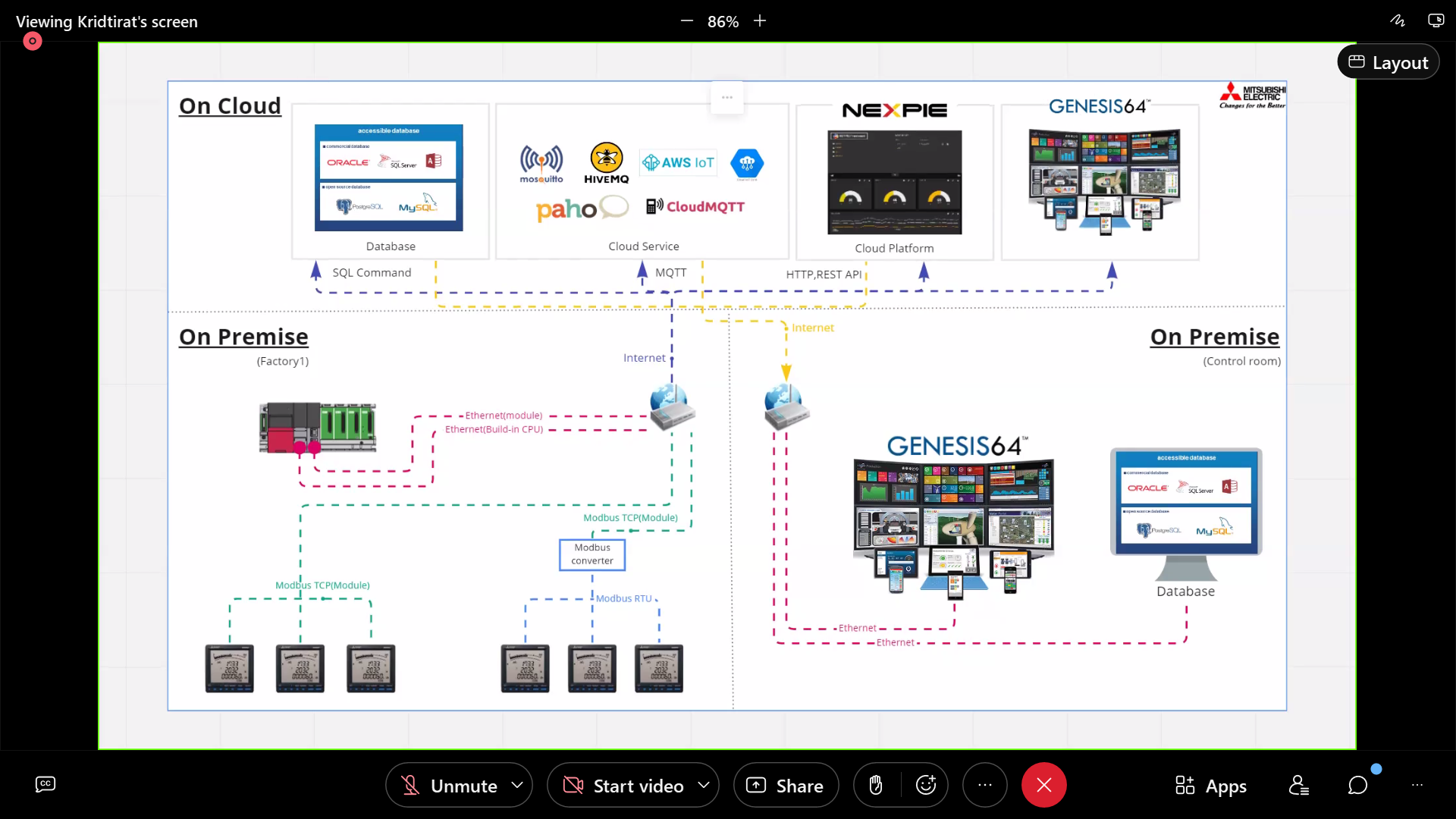The image size is (1456, 819).
Task: Click the NEXPIE dashboard image
Action: (x=895, y=182)
